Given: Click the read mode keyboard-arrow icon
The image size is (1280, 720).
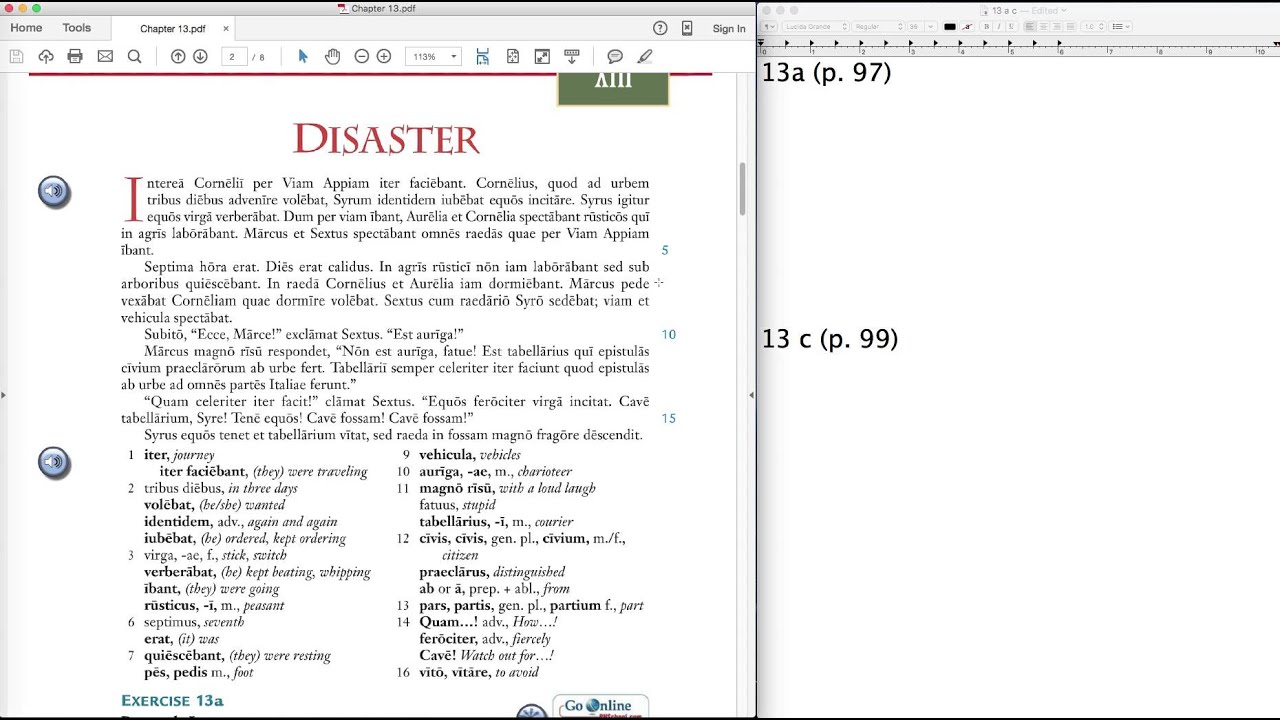Looking at the screenshot, I should point(572,57).
